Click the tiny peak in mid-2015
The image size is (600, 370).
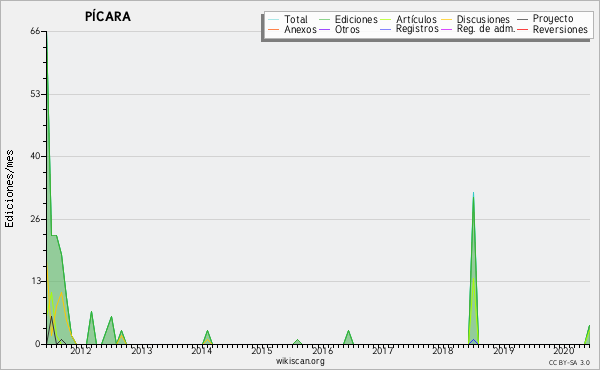tap(298, 340)
